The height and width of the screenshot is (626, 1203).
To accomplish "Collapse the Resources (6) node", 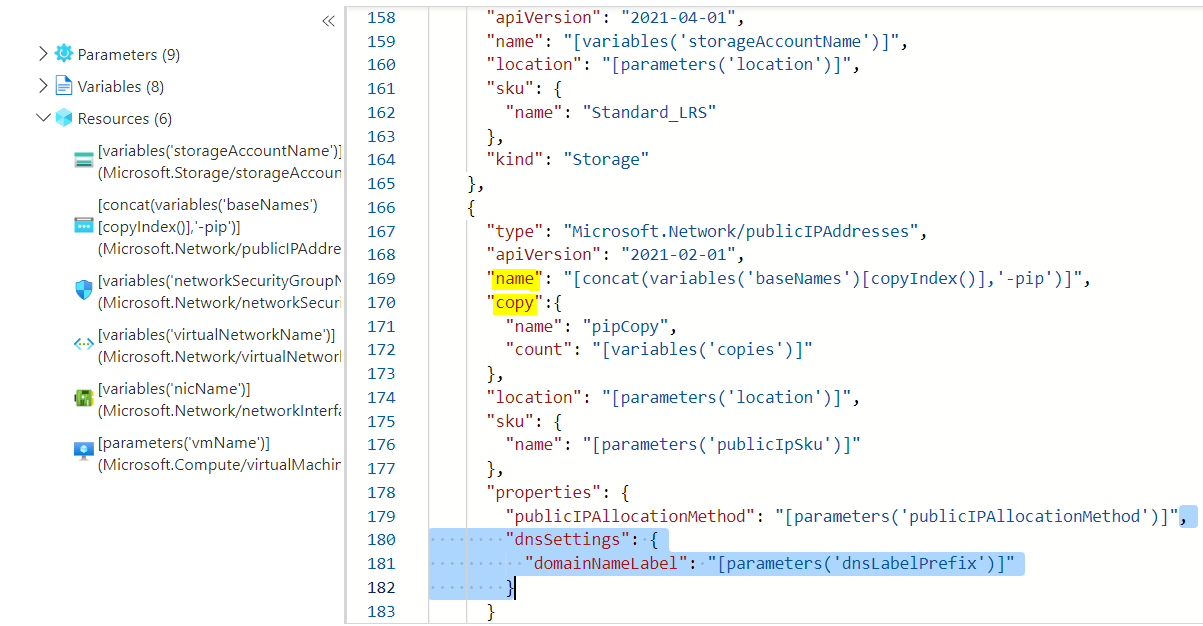I will coord(42,118).
